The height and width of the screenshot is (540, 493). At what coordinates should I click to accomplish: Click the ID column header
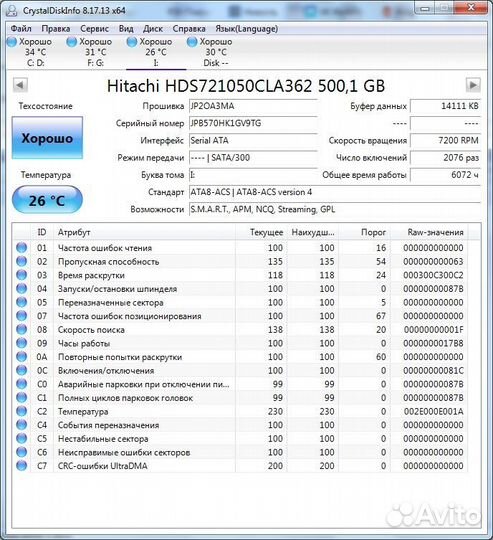click(42, 232)
